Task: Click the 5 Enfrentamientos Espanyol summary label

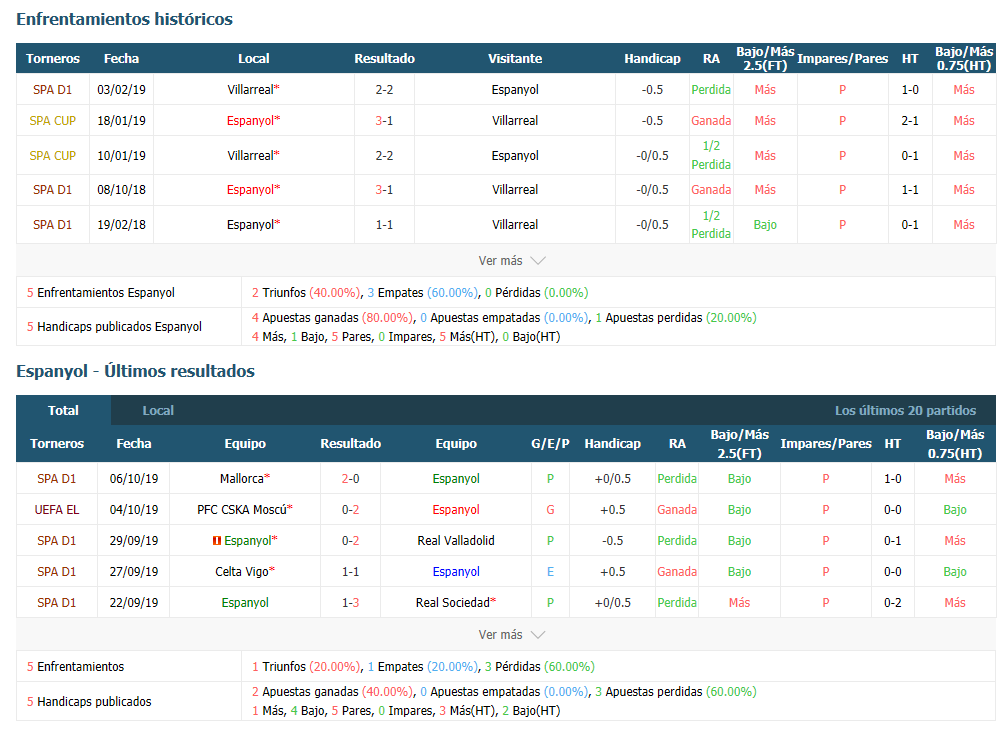Action: 101,293
